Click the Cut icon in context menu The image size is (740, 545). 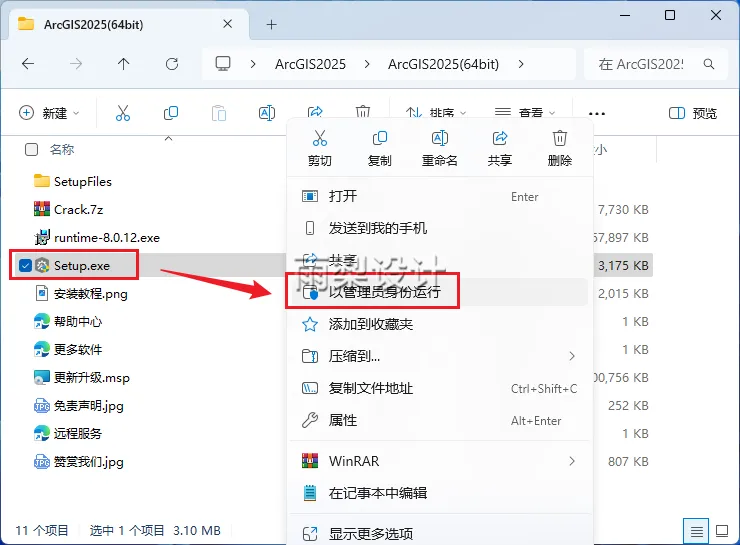click(x=320, y=138)
